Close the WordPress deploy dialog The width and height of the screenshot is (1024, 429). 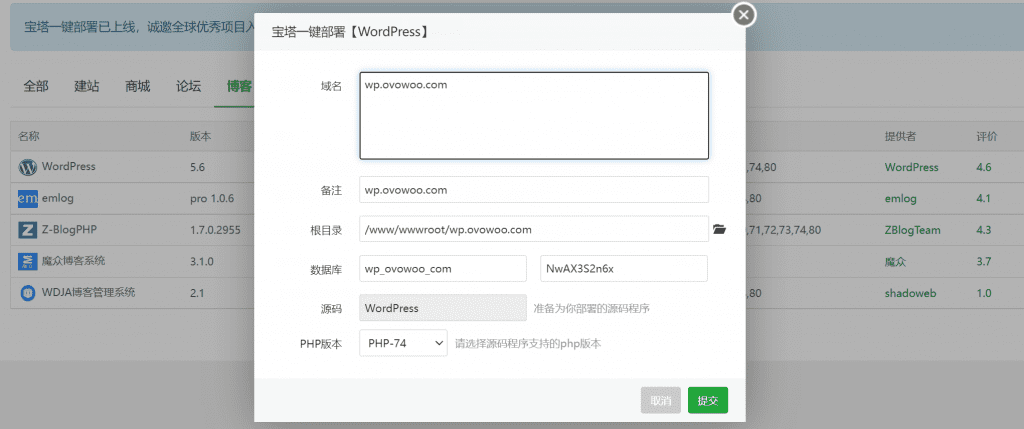click(x=744, y=15)
